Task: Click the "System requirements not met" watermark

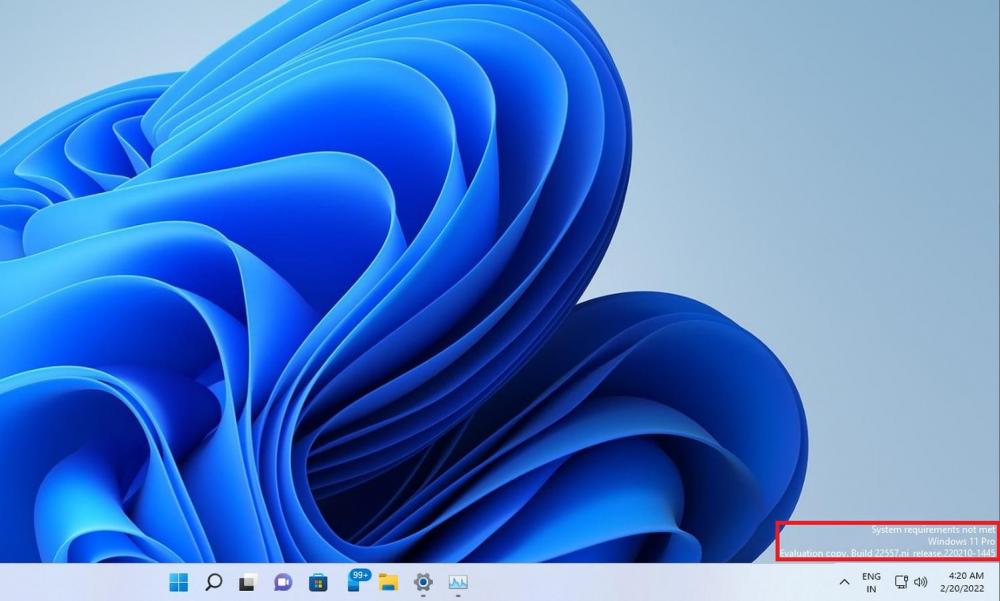Action: click(x=933, y=529)
